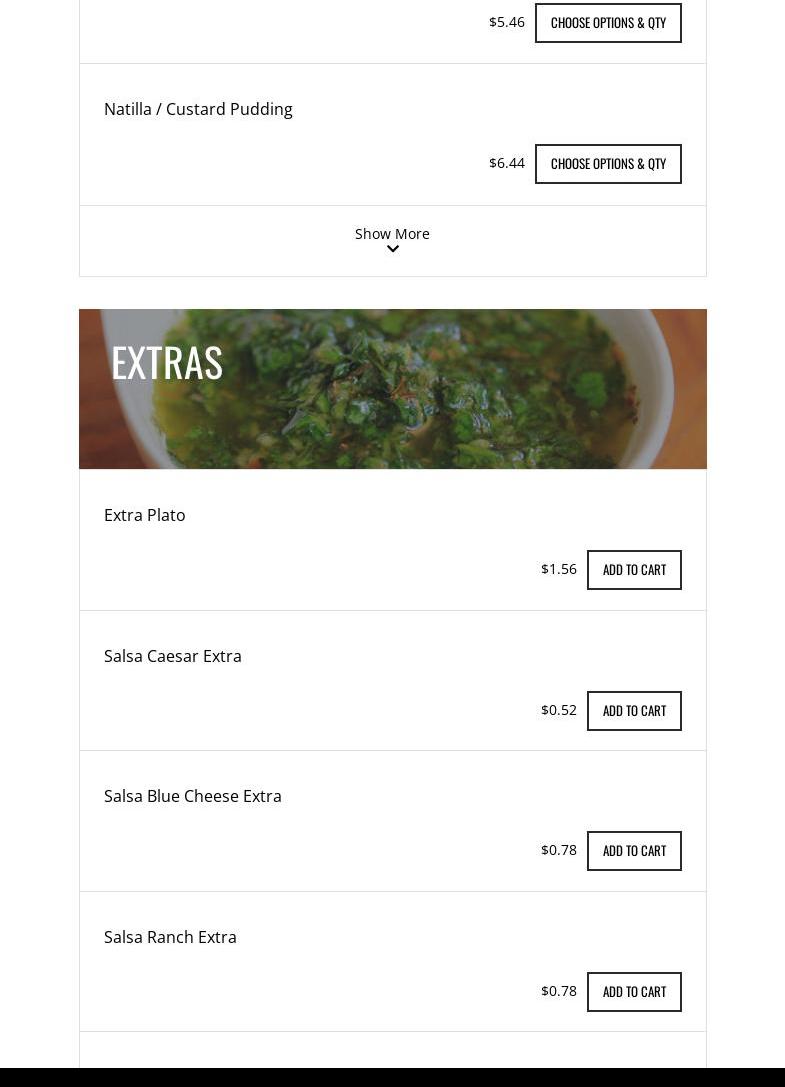
Task: Add Salsa Caesar Extra to cart
Action: [634, 711]
